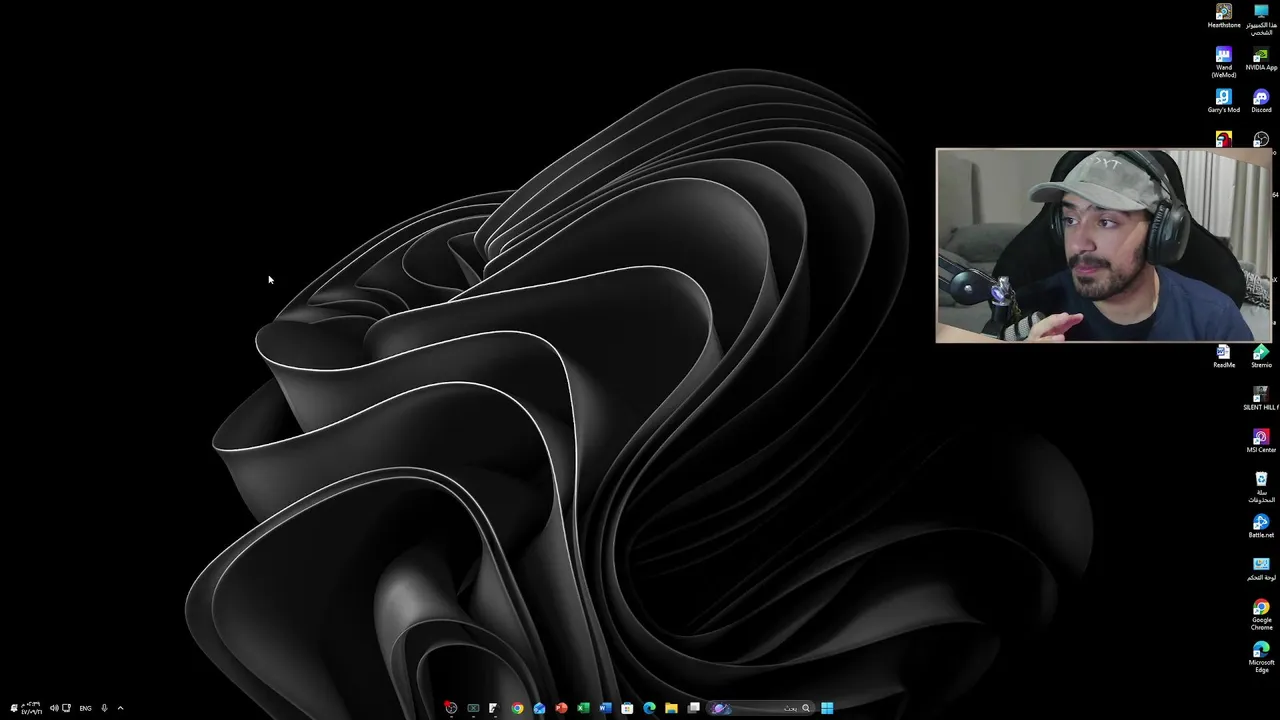Viewport: 1280px width, 720px height.
Task: Open the network display icon in tray
Action: tap(67, 708)
